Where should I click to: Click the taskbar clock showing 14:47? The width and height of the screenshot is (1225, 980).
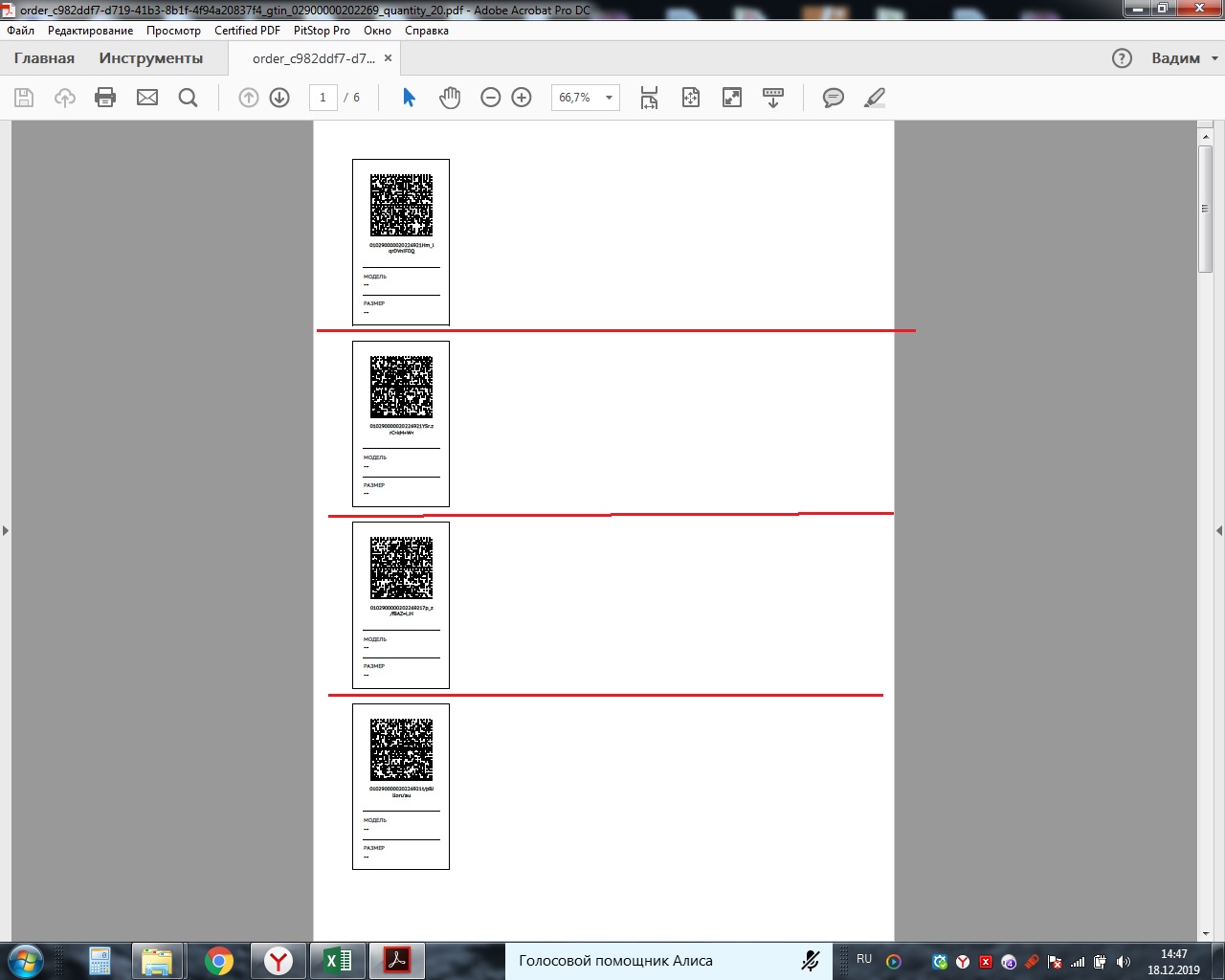point(1173,962)
